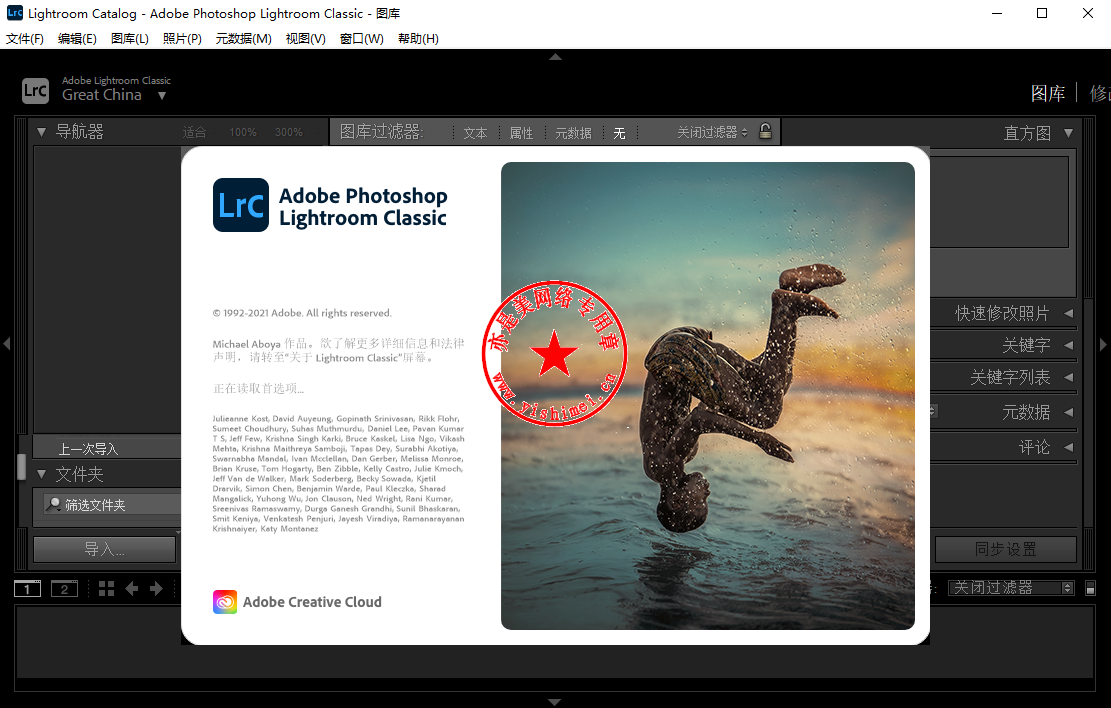This screenshot has height=708, width=1111.
Task: Set navigator zoom to 100%
Action: pyautogui.click(x=243, y=133)
